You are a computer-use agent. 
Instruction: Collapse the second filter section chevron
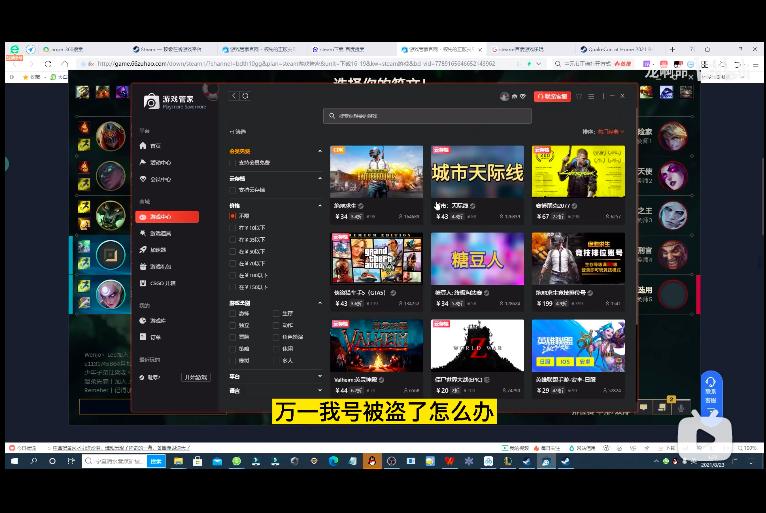pos(320,178)
